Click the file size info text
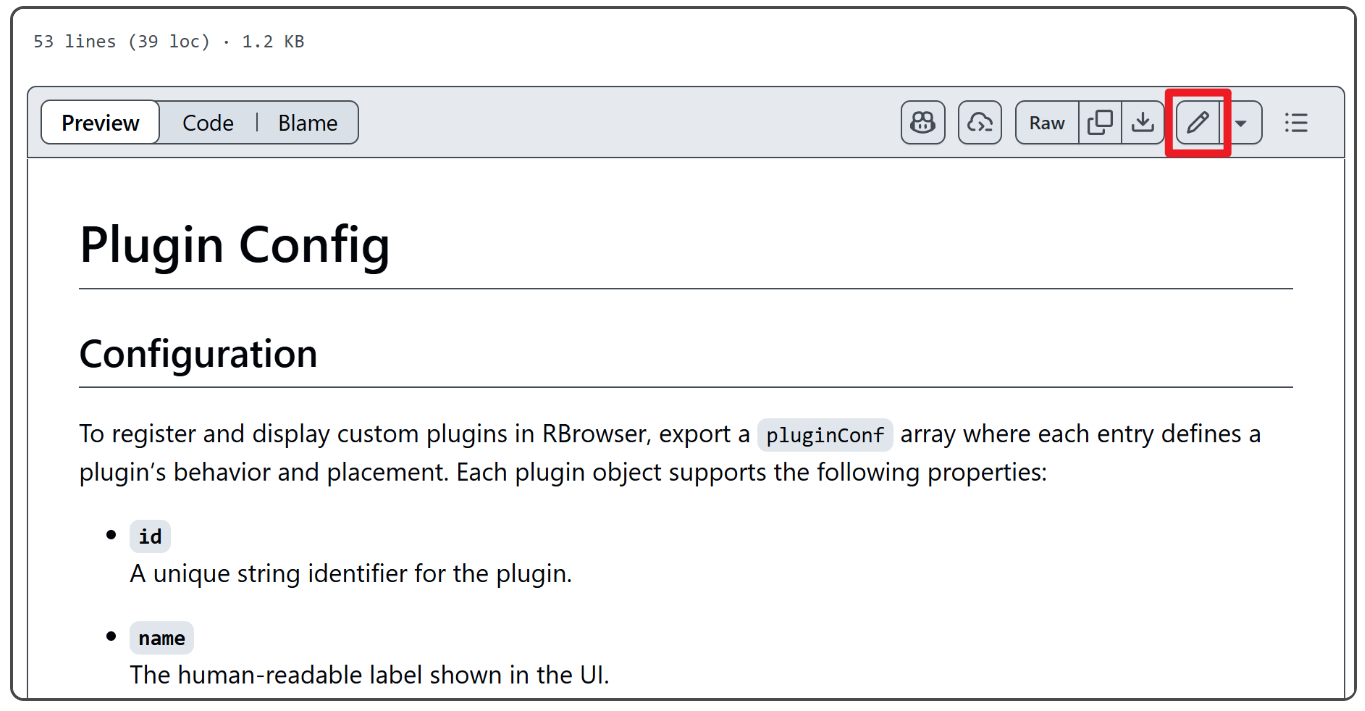This screenshot has width=1365, height=711. (168, 42)
